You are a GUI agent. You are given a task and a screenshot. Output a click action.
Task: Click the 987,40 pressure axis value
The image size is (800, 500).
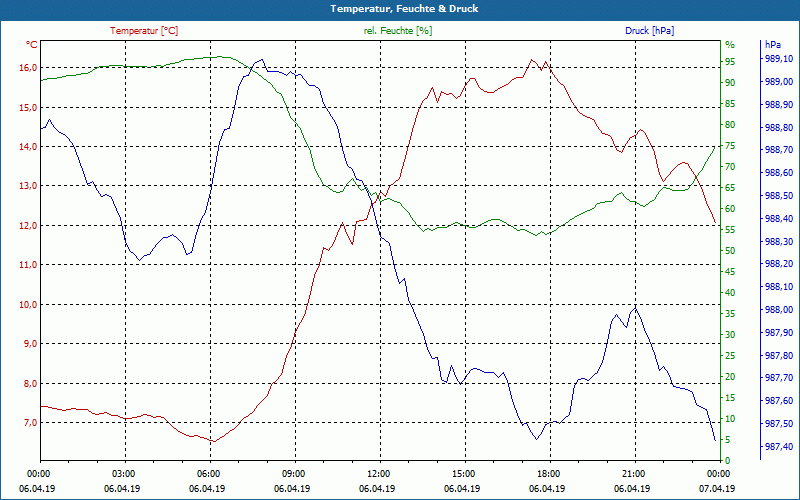pos(779,447)
